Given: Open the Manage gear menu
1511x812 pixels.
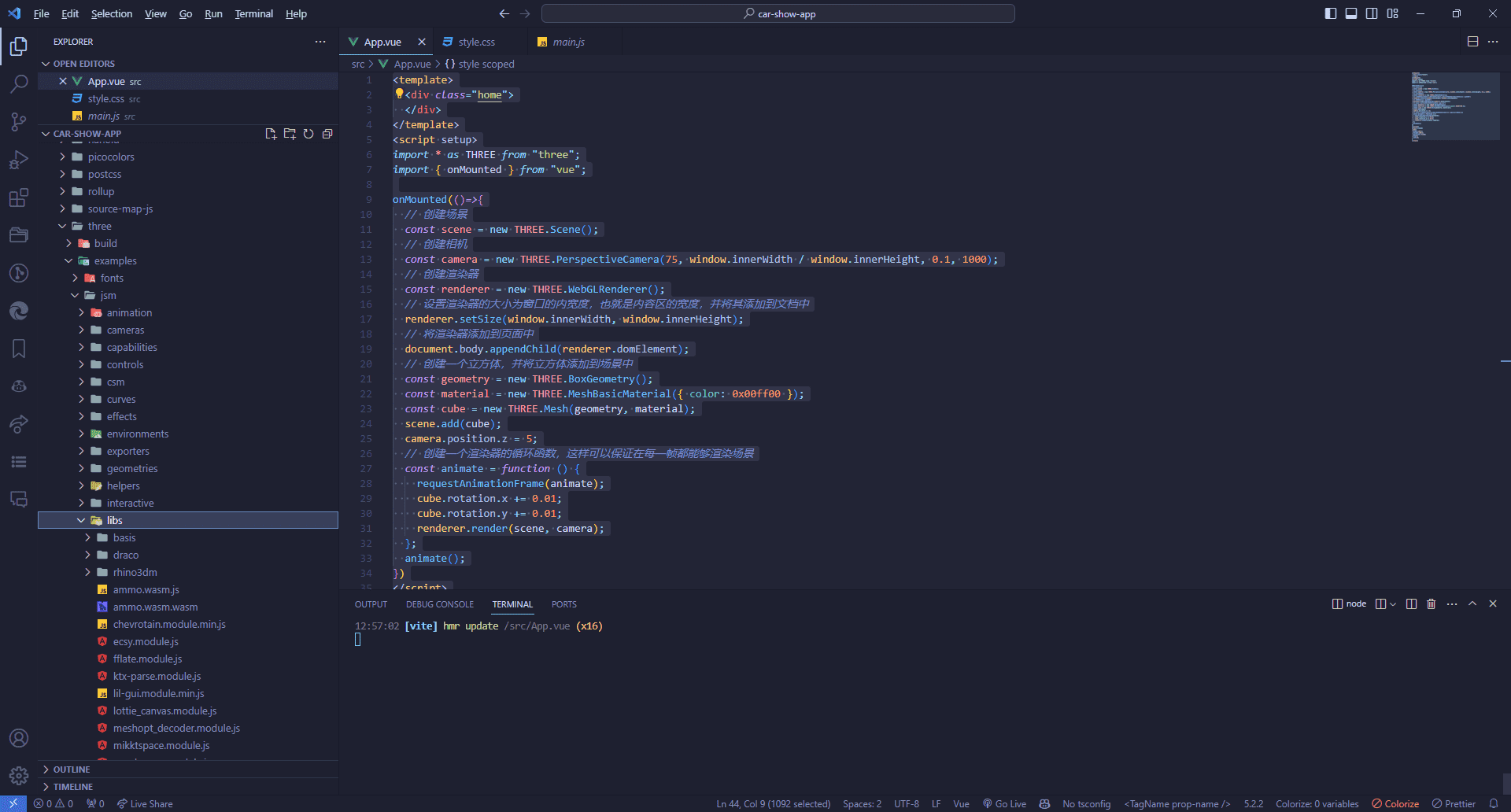Looking at the screenshot, I should [19, 776].
